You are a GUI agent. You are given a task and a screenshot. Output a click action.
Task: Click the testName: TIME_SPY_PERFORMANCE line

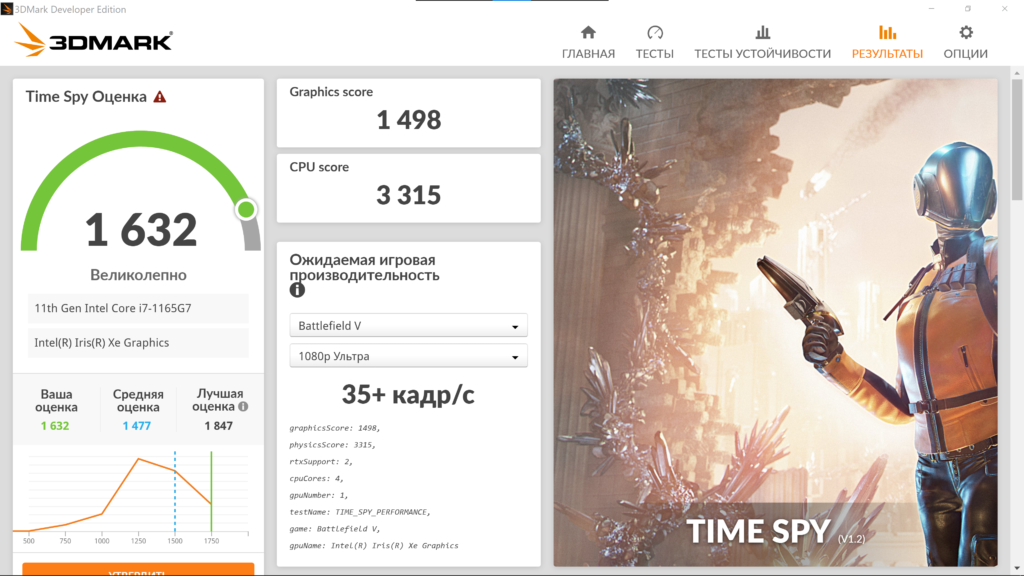(x=360, y=512)
